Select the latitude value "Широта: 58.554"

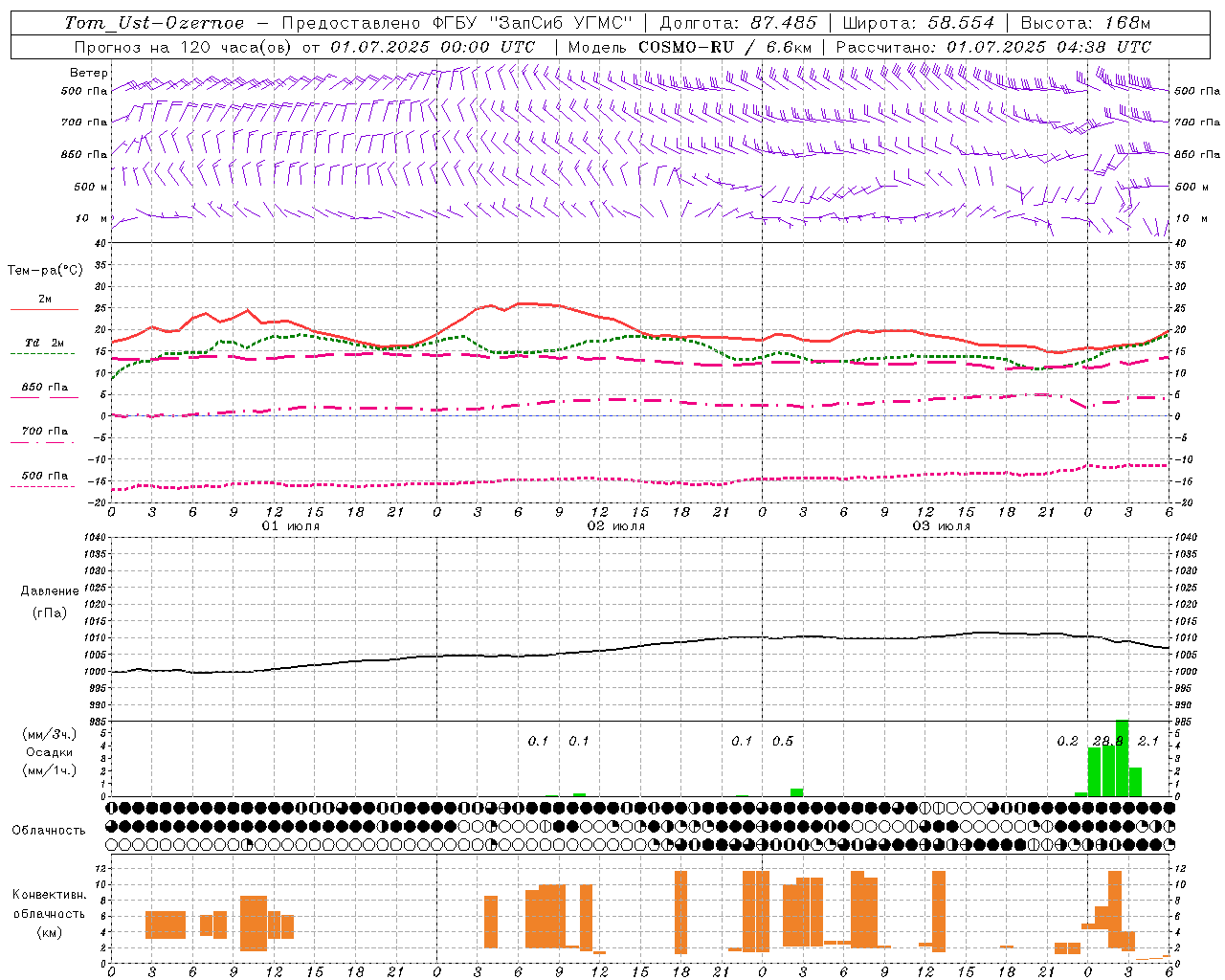(x=918, y=23)
